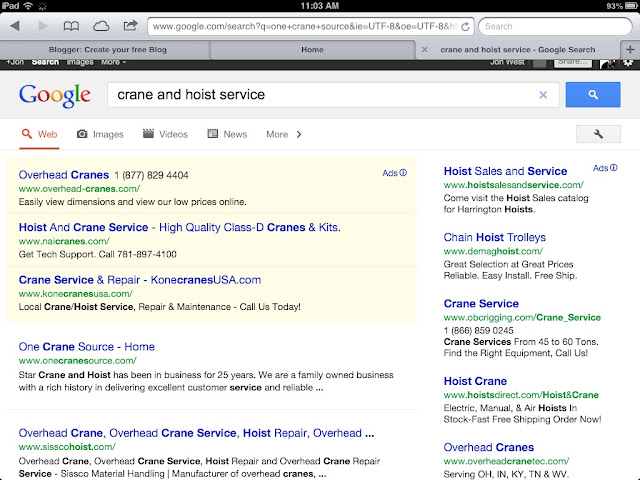
Task: Tap the Wi-Fi icon in status bar
Action: (28, 6)
